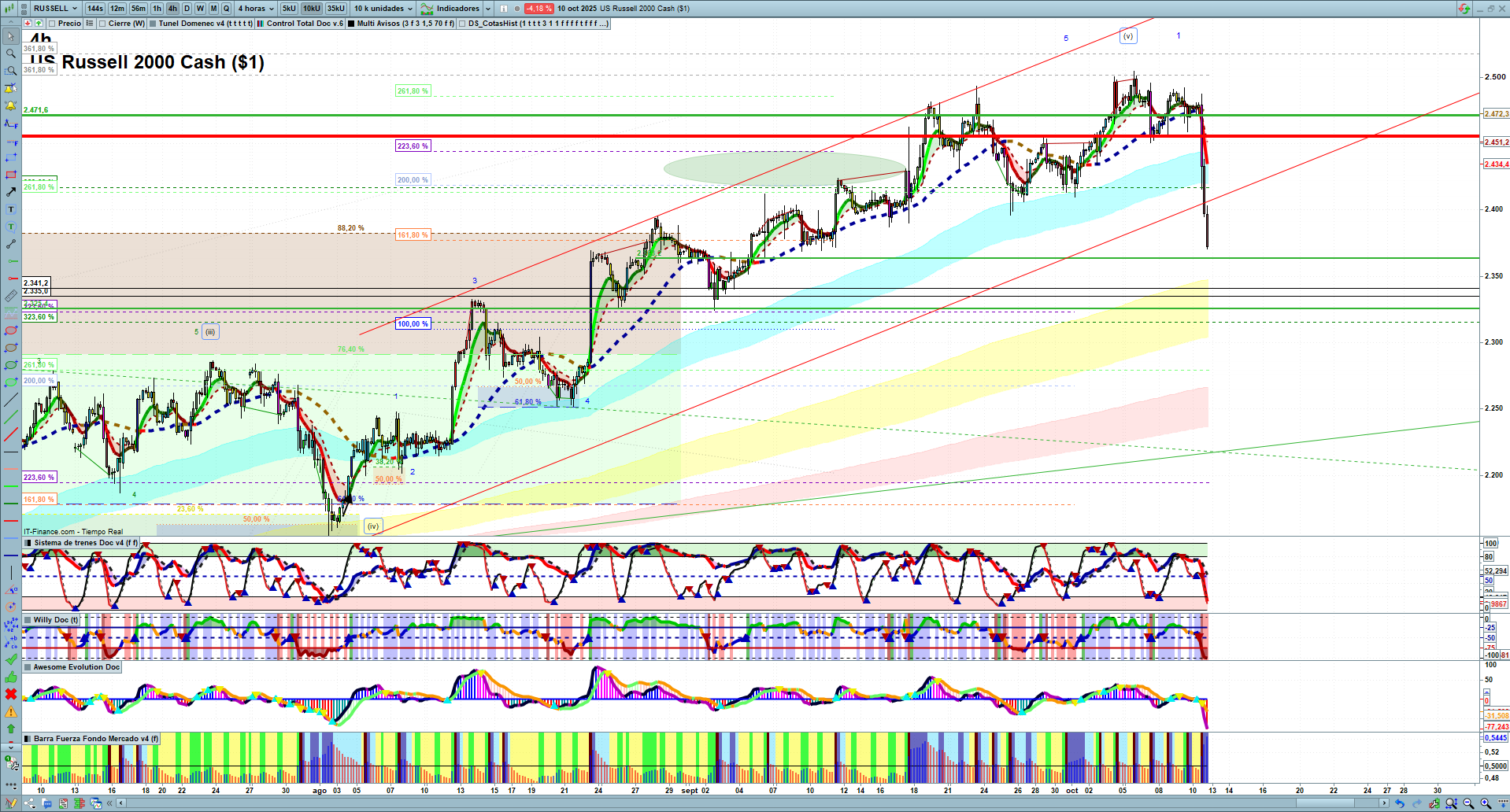Viewport: 1510px width, 812px height.
Task: Click the 35kU units button
Action: pyautogui.click(x=336, y=9)
